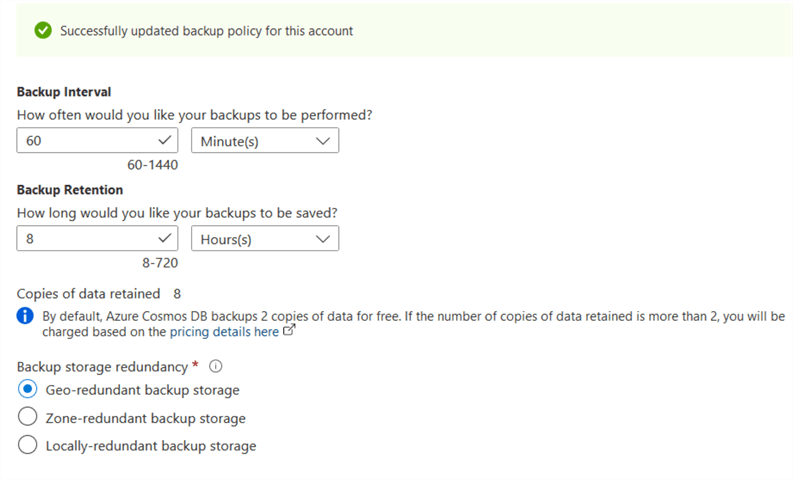Click the Zone-redundant backup storage label

[x=145, y=418]
